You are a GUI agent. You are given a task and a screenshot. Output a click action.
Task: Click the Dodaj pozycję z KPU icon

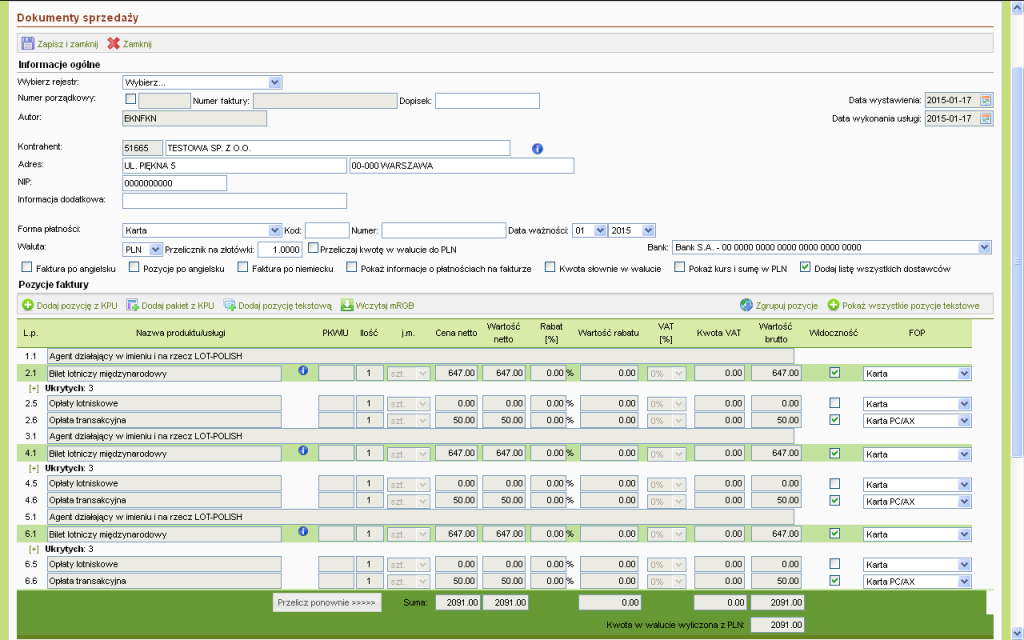coord(28,305)
